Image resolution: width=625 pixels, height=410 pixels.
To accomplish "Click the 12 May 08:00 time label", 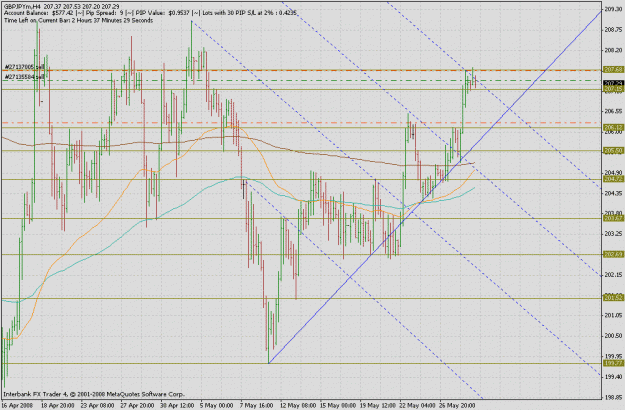I will tap(297, 406).
